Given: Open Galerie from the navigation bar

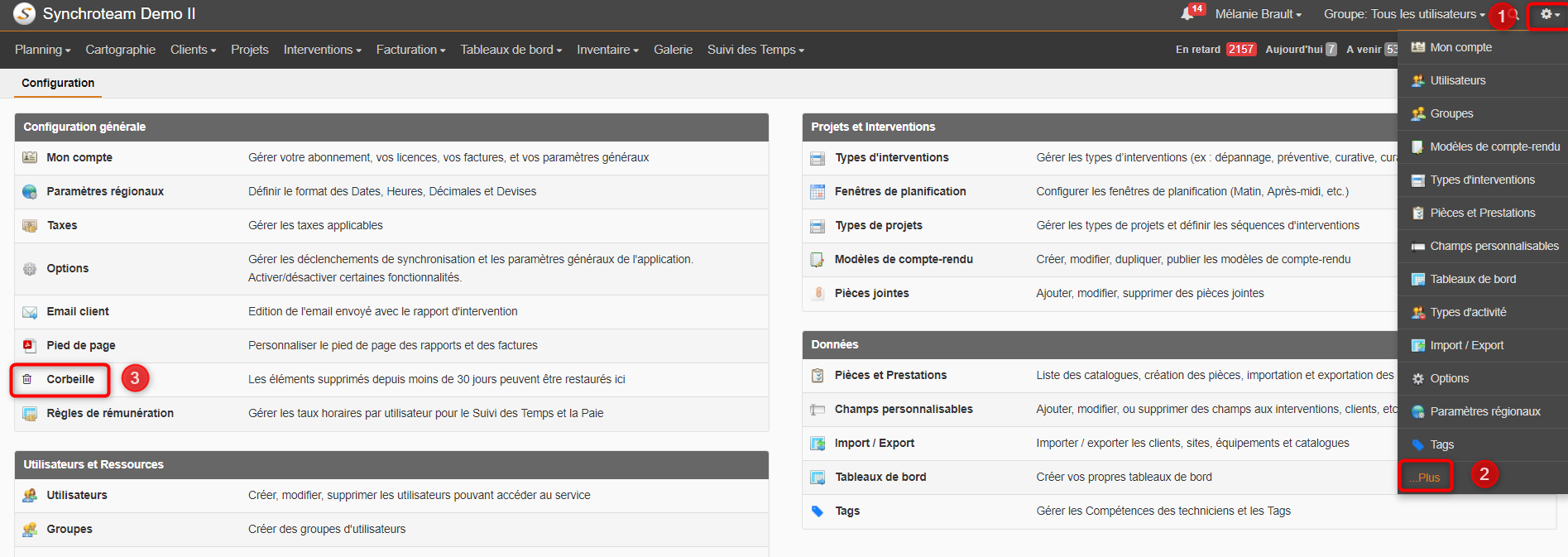Looking at the screenshot, I should 673,50.
